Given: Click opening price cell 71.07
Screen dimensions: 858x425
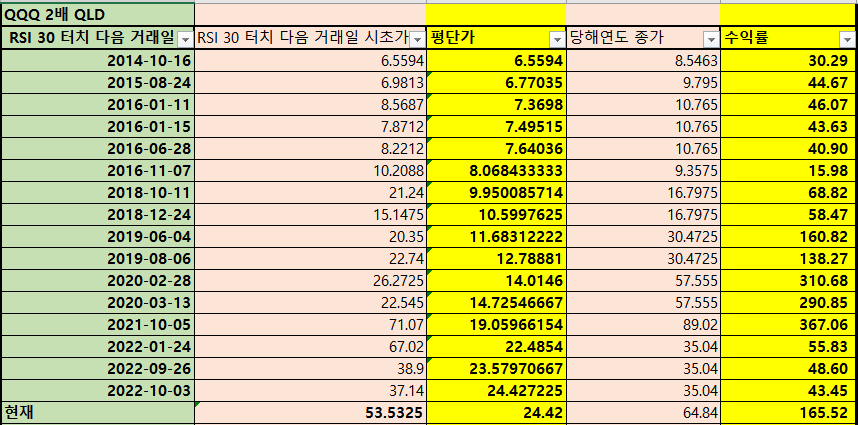Looking at the screenshot, I should coord(310,325).
